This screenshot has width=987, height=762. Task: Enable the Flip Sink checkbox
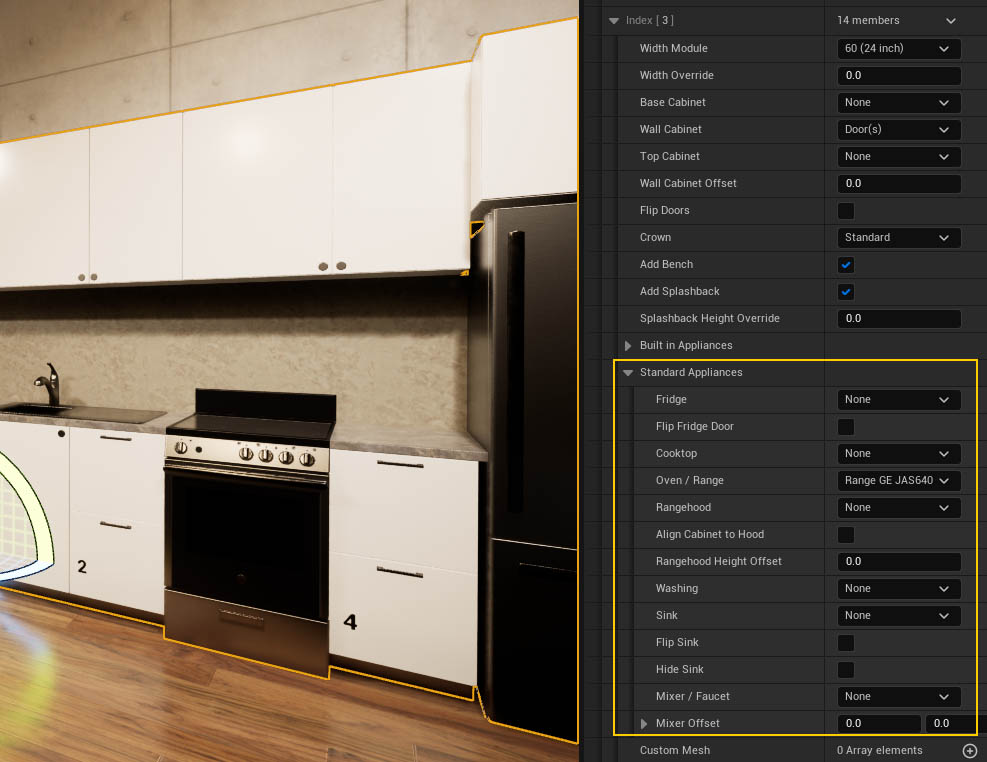[846, 642]
